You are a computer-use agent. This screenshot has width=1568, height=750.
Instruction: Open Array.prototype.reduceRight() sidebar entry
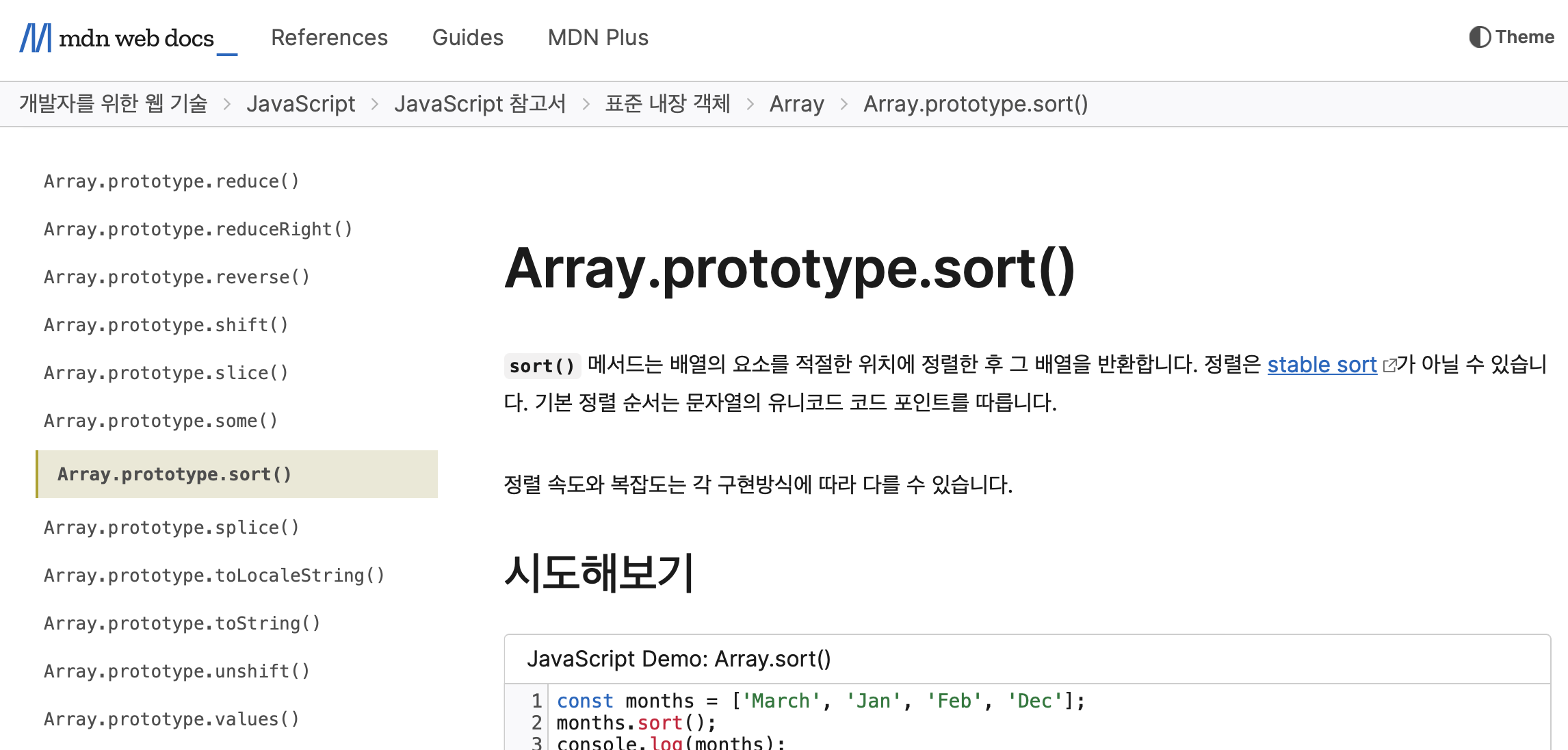[198, 229]
